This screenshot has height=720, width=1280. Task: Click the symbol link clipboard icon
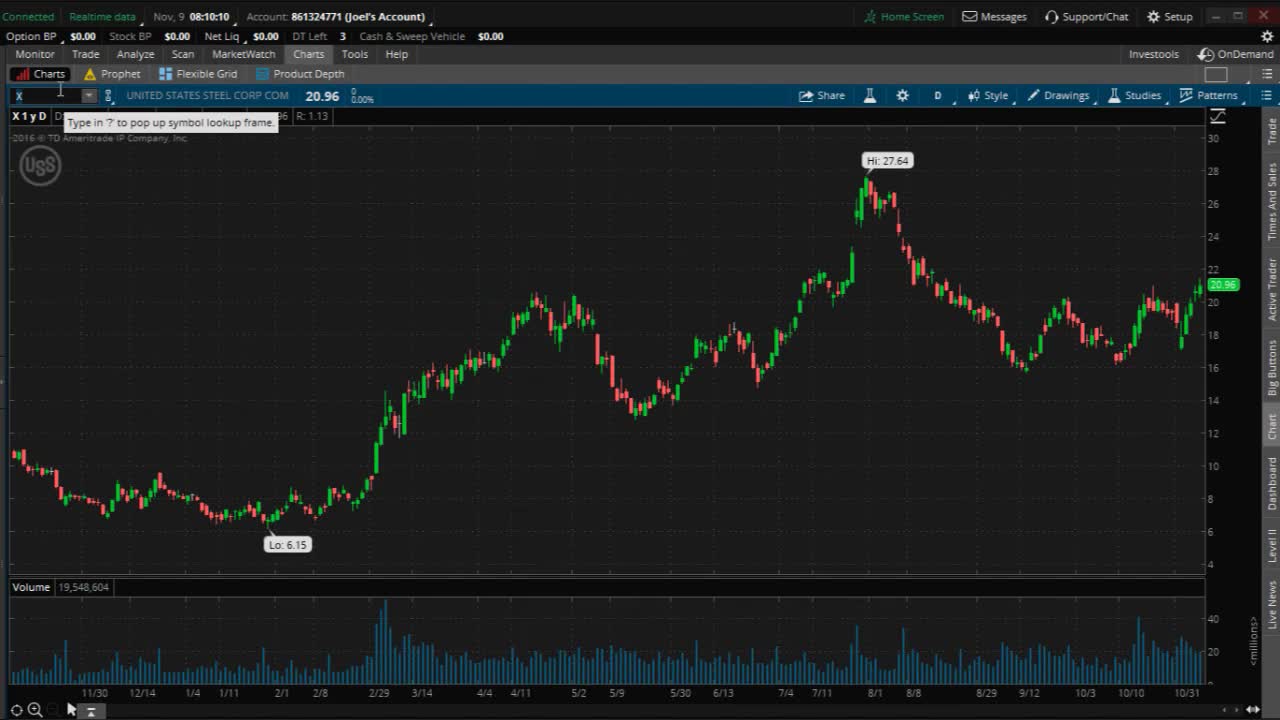(109, 96)
